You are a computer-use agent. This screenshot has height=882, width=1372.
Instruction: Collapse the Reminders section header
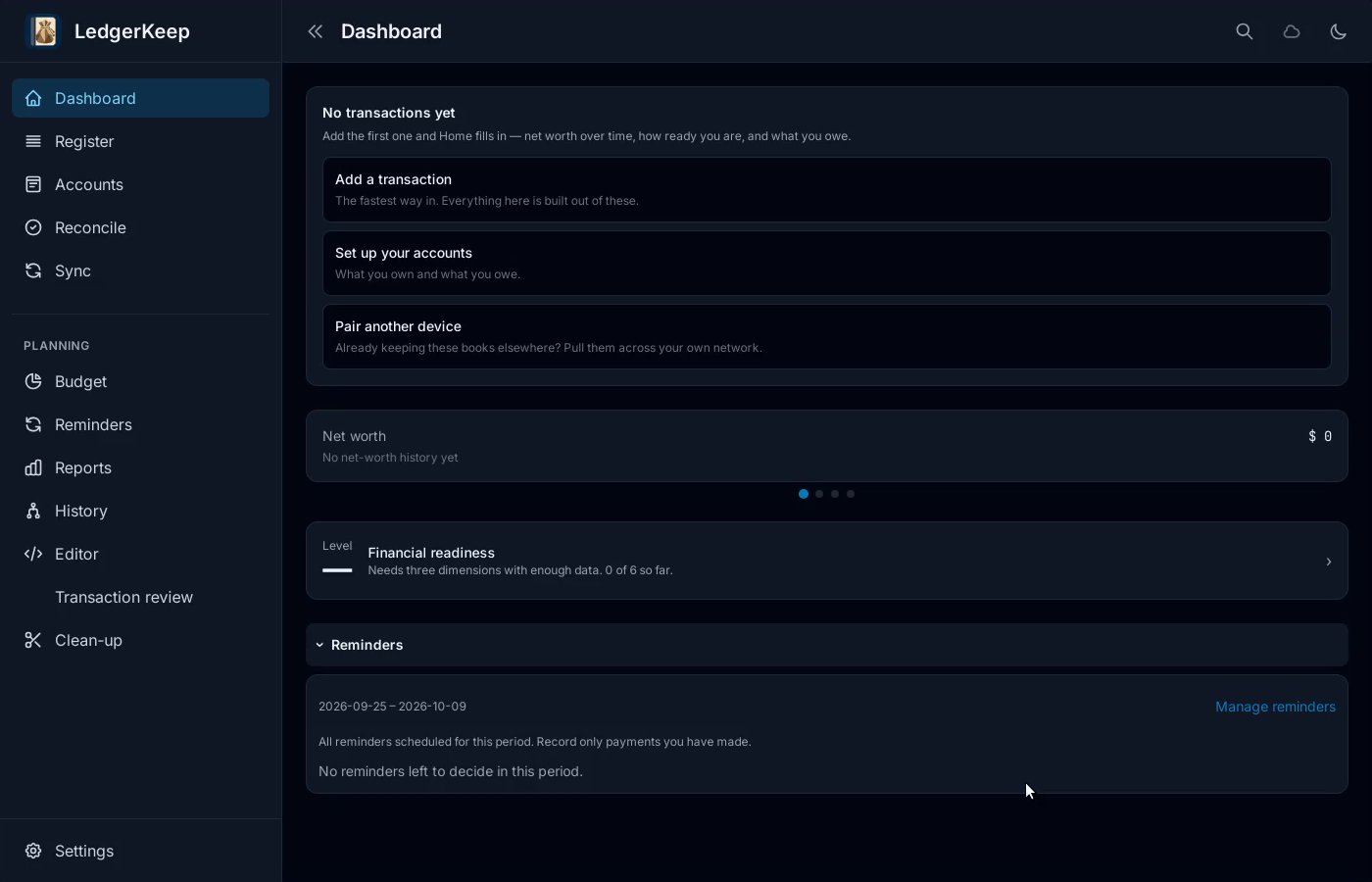tap(827, 645)
